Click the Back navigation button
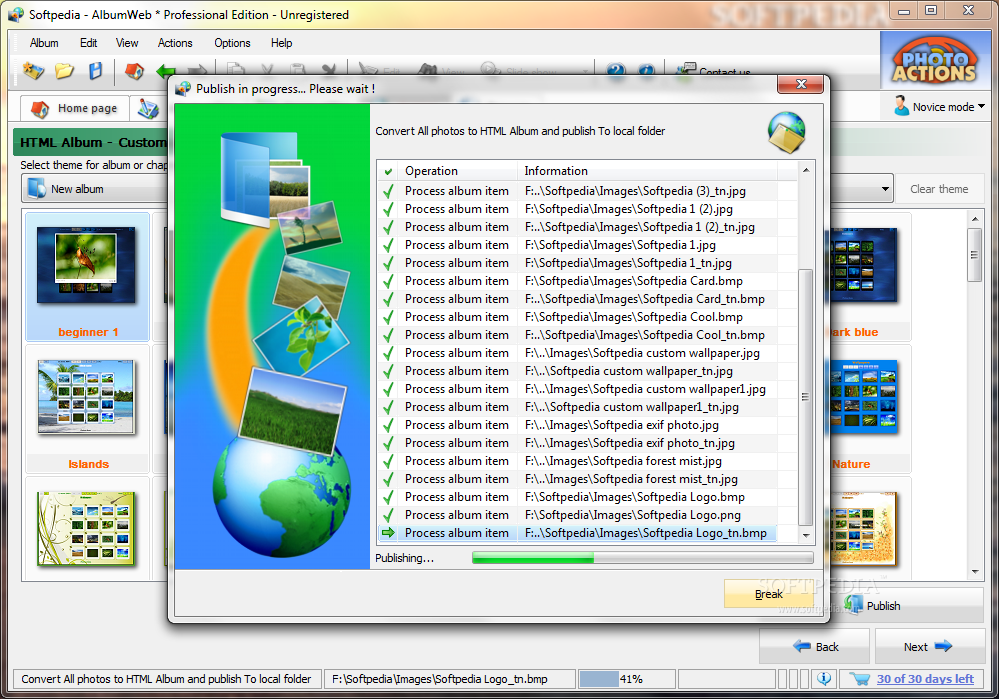The image size is (999, 699). coord(814,646)
